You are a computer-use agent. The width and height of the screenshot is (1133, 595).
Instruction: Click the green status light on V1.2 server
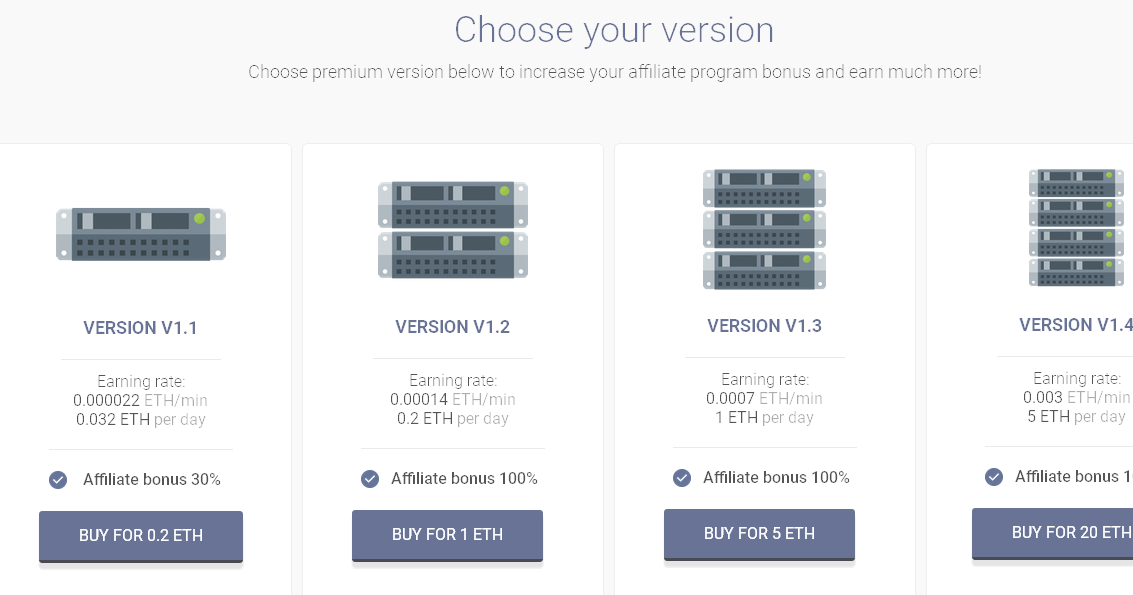[x=506, y=188]
